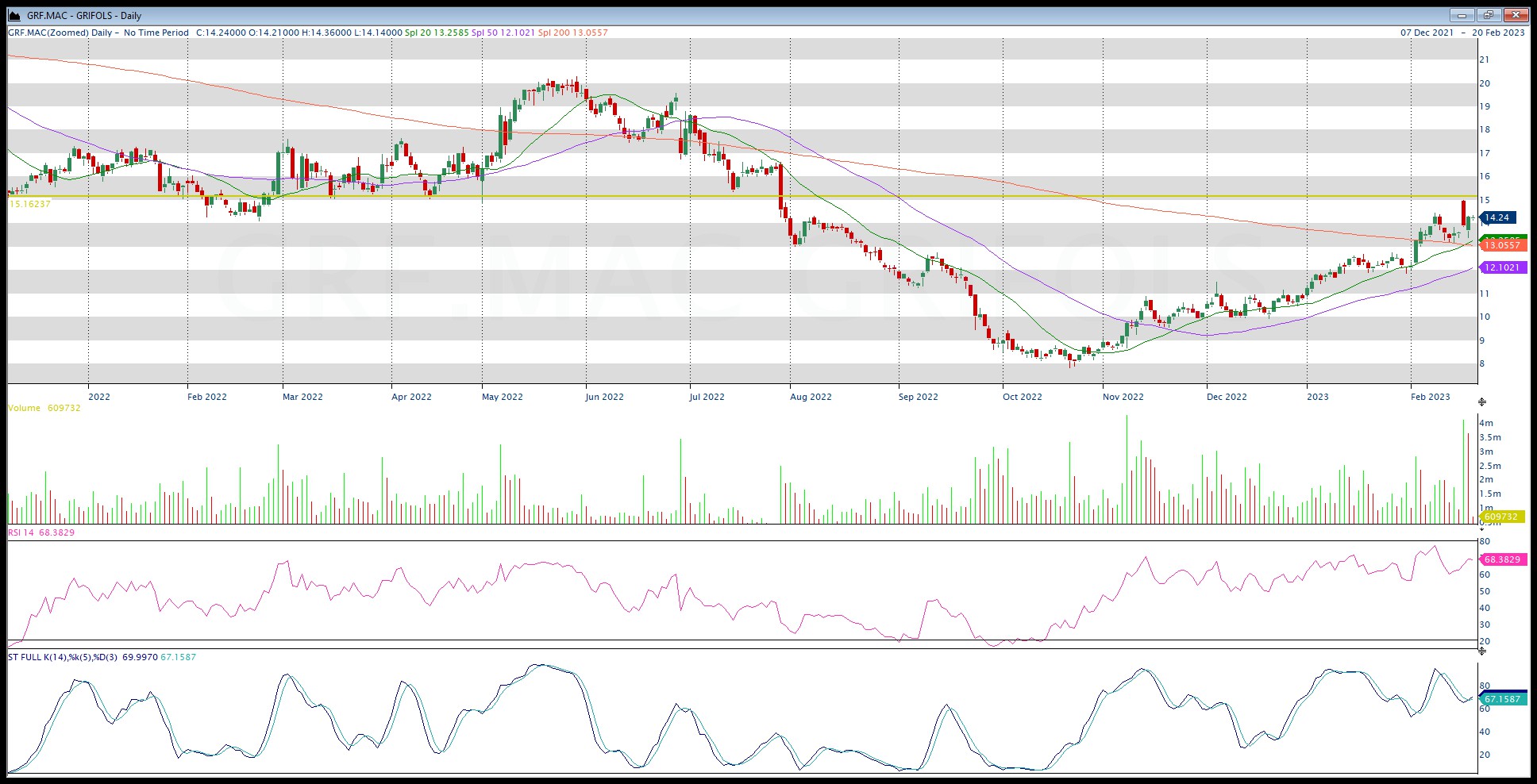1537x784 pixels.
Task: Click the 15.16237 horizontal line label
Action: 29,204
